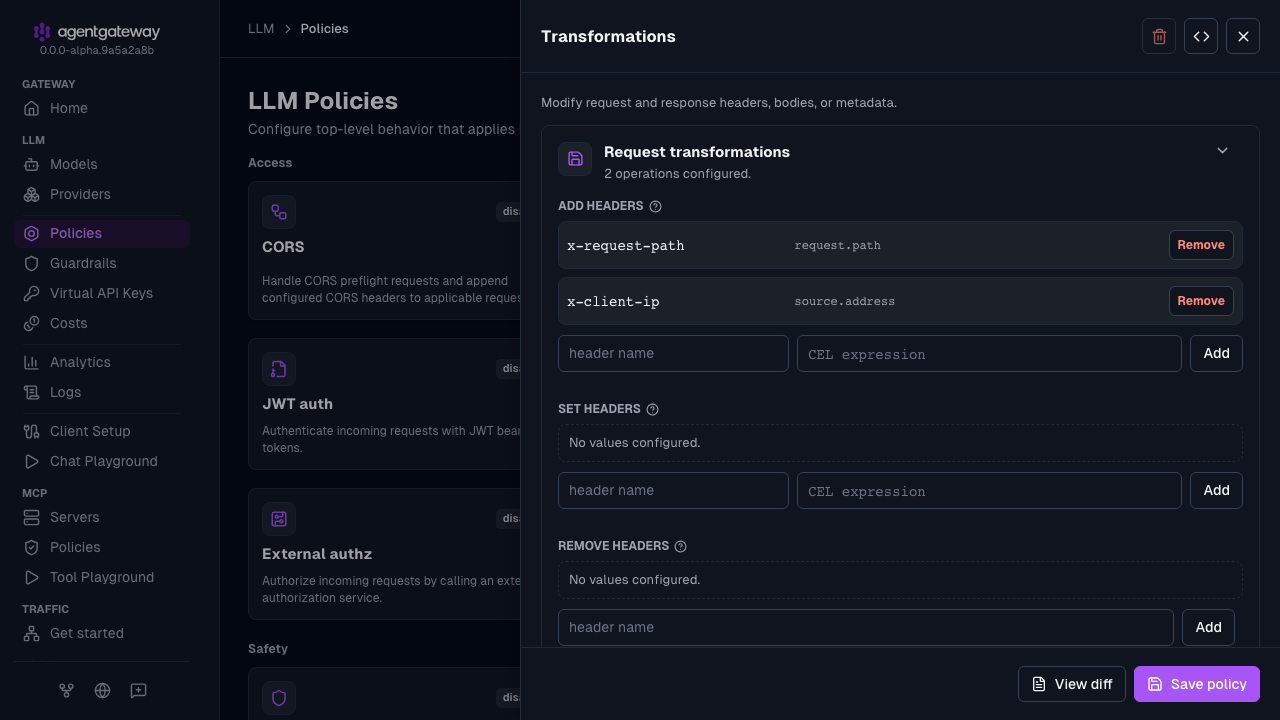Click the Costs icon in sidebar
The width and height of the screenshot is (1280, 720).
click(x=31, y=323)
